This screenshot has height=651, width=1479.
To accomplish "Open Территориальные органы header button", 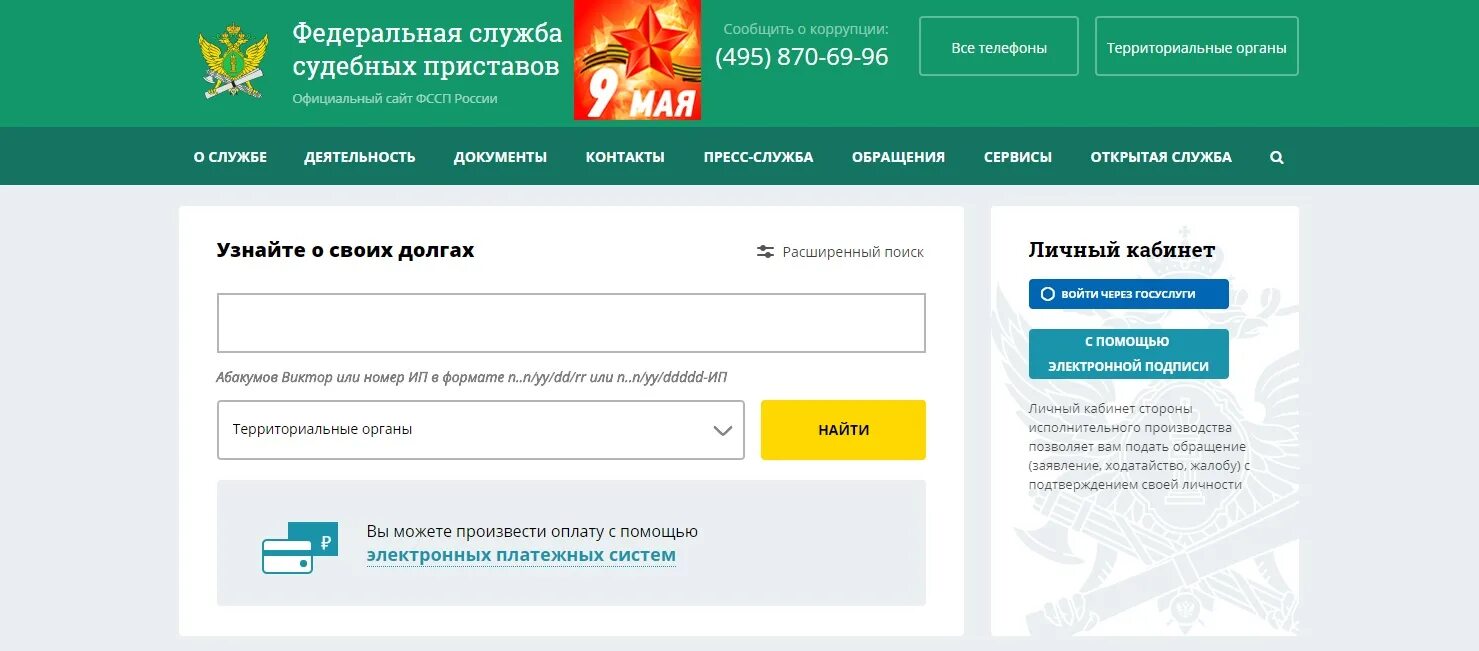I will click(1197, 46).
